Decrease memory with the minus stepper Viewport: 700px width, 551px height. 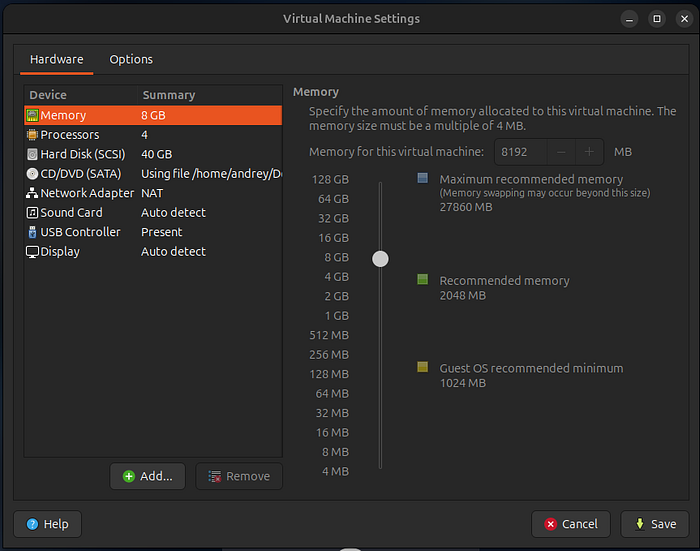pyautogui.click(x=562, y=152)
